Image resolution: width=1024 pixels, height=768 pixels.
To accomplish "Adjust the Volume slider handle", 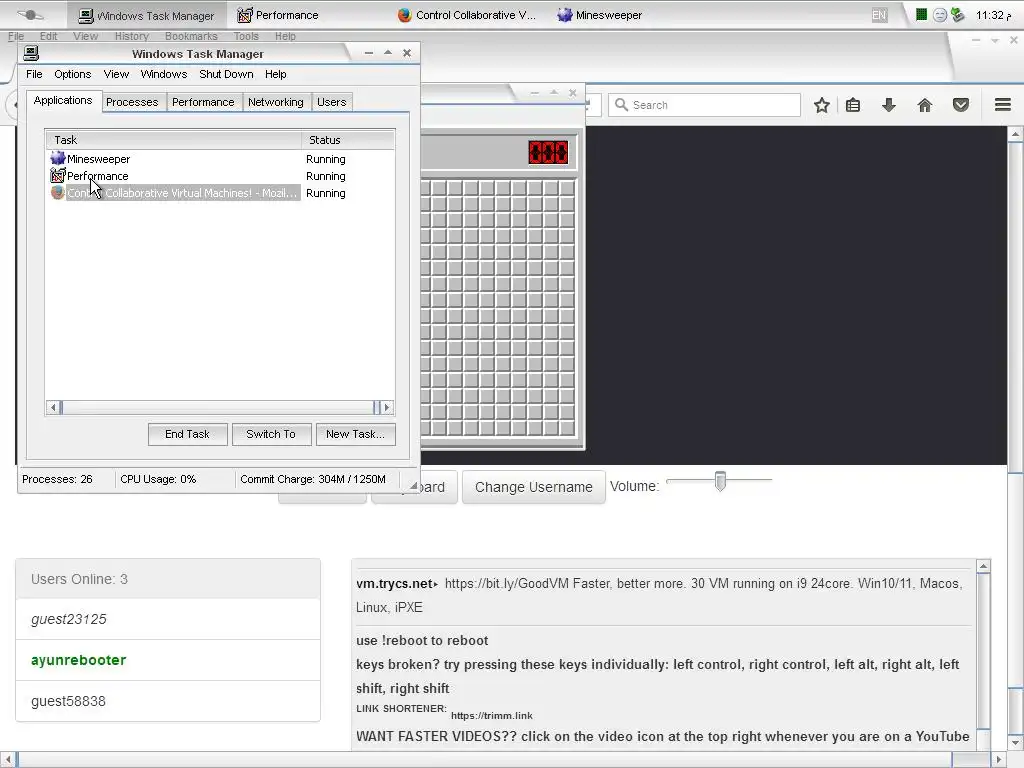I will point(720,481).
